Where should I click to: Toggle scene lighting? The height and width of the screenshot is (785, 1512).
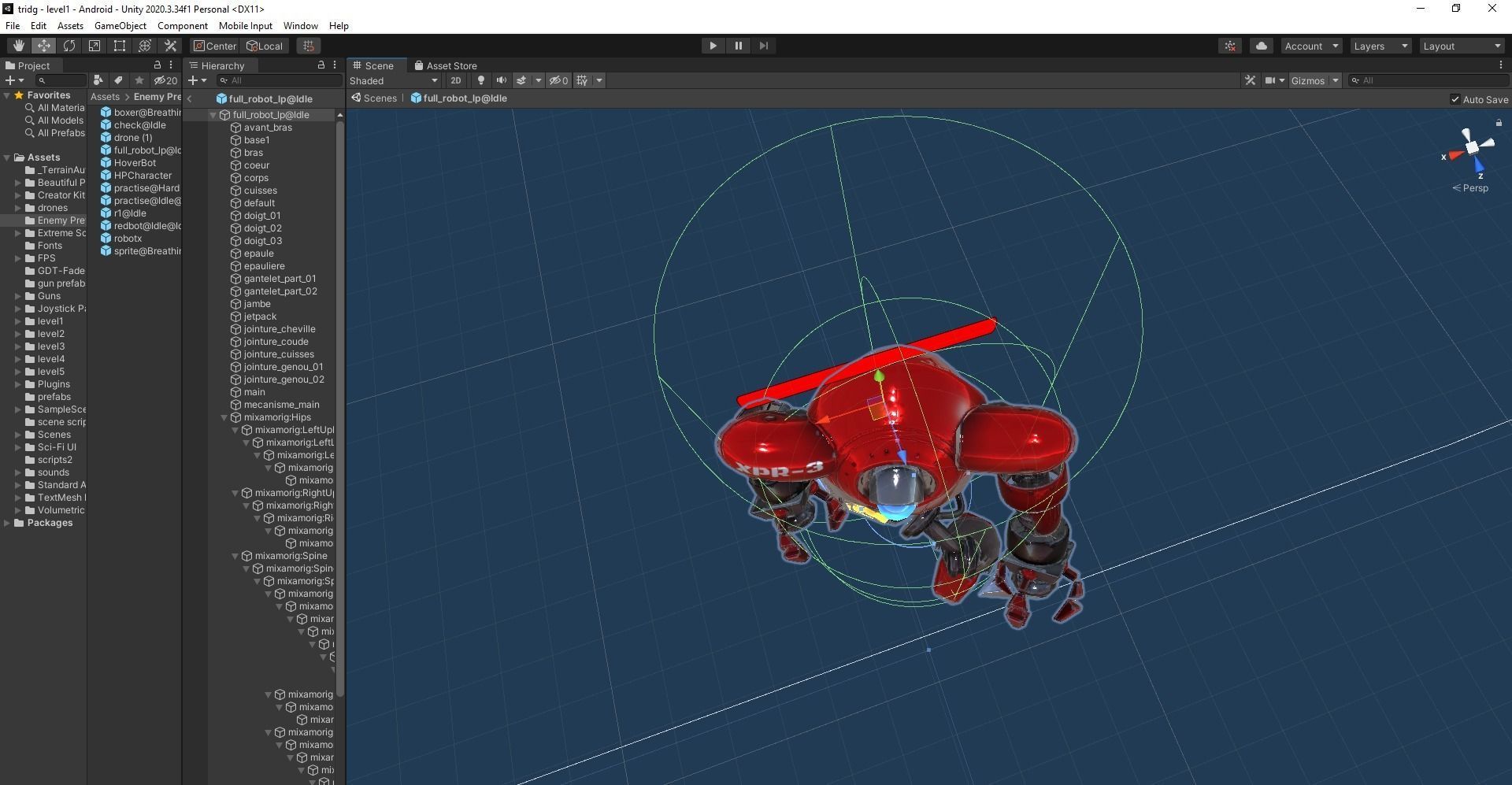click(480, 80)
